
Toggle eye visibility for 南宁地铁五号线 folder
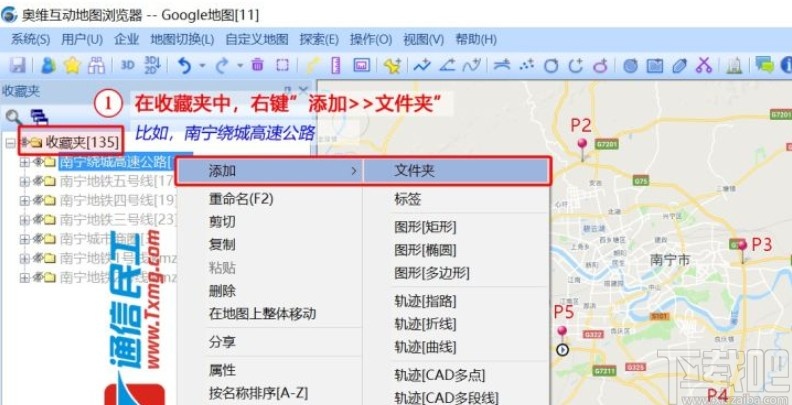pos(37,181)
